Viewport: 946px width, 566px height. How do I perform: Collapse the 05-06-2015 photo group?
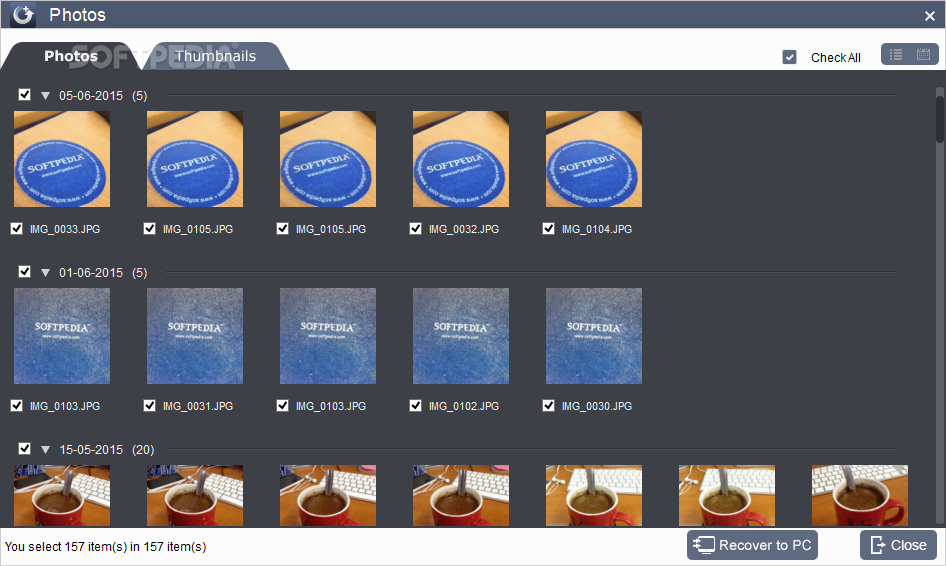45,96
